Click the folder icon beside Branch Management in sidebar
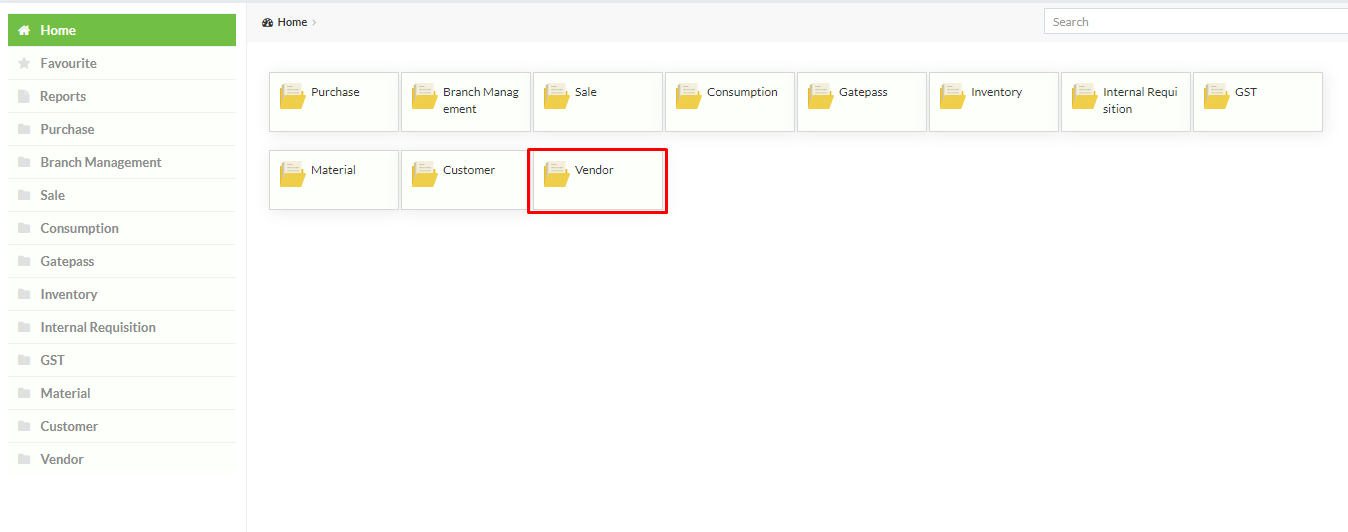The image size is (1348, 532). pyautogui.click(x=24, y=163)
